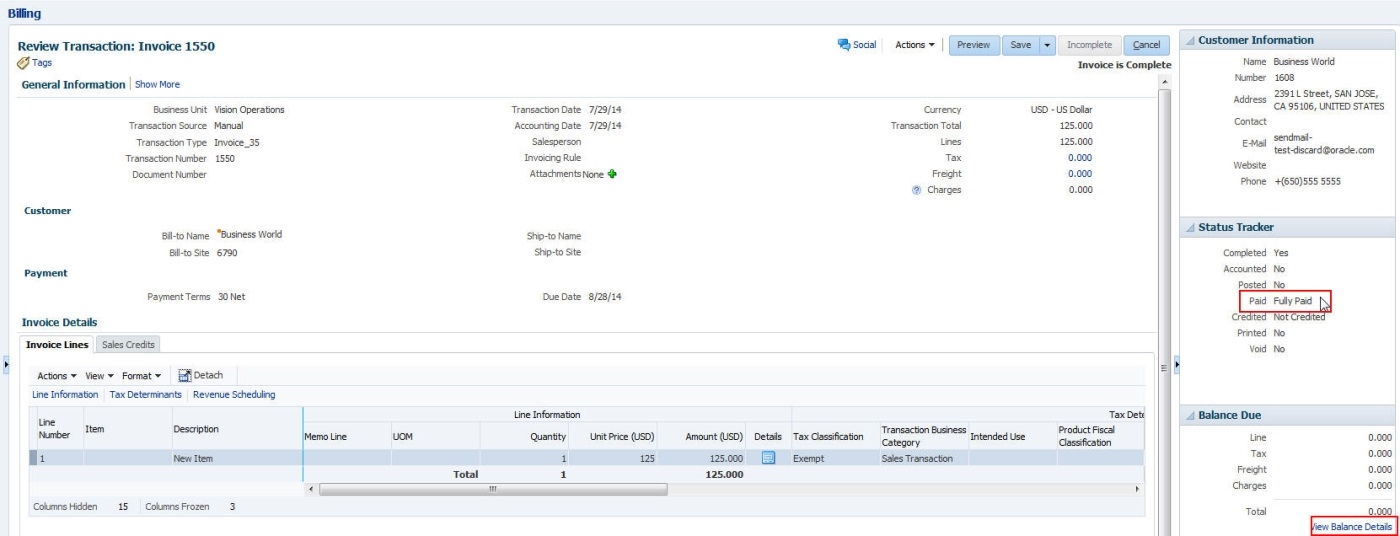Open the Format menu in table toolbar
The image size is (1400, 536).
[x=140, y=376]
